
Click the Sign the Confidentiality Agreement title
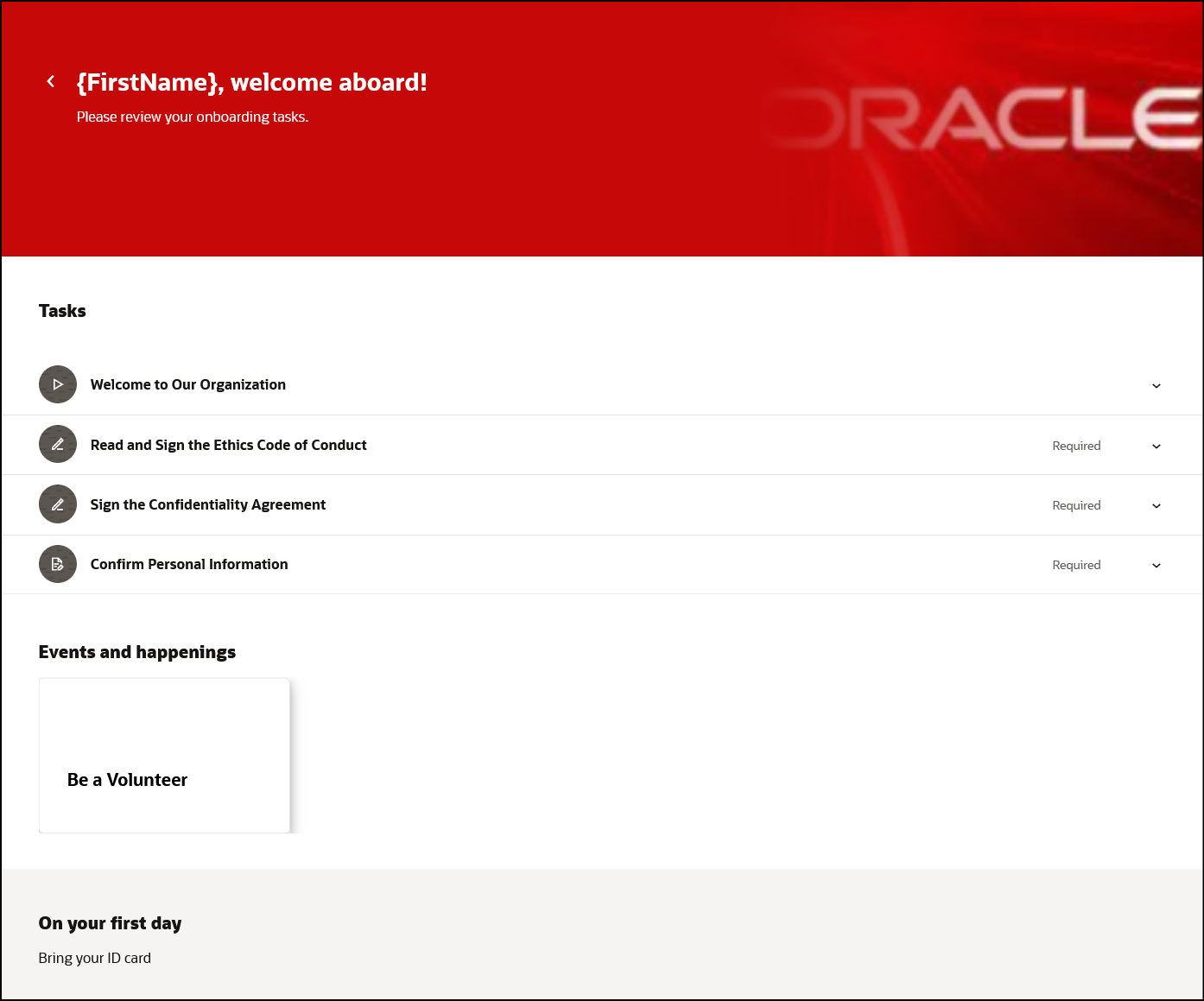point(208,504)
